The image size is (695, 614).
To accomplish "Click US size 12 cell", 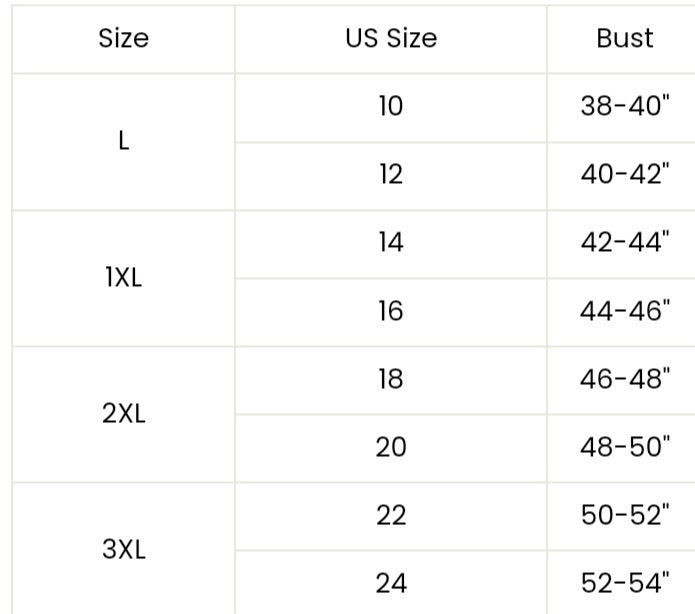I will pyautogui.click(x=391, y=175).
